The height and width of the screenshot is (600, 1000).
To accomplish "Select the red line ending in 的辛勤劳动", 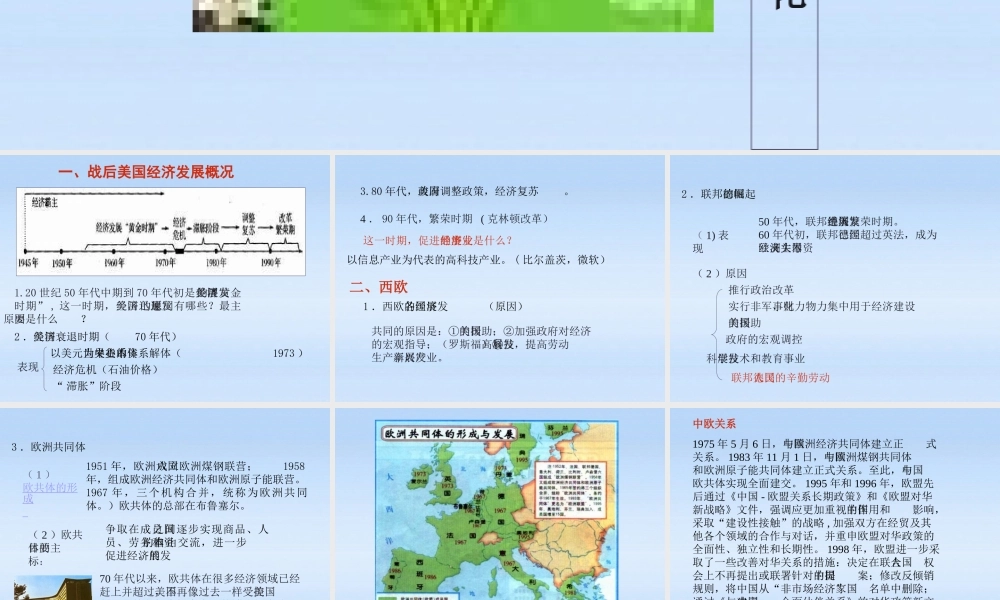I will pyautogui.click(x=780, y=377).
